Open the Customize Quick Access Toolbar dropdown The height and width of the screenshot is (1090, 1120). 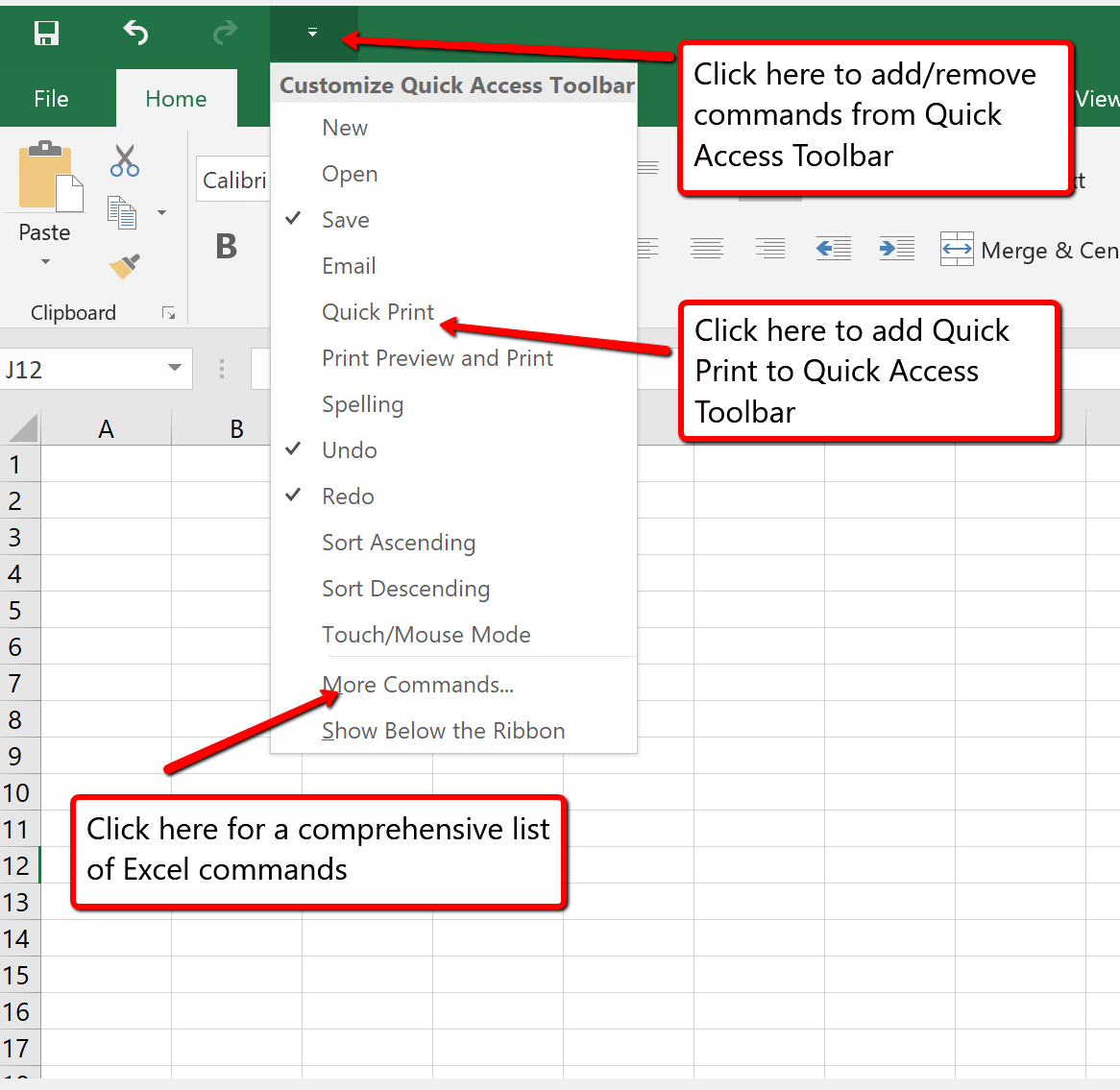point(312,33)
